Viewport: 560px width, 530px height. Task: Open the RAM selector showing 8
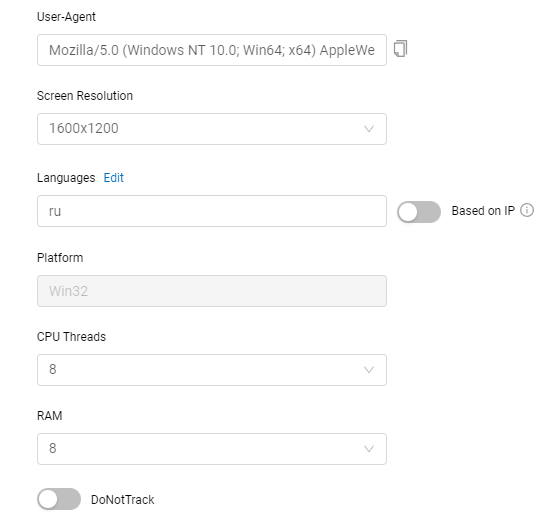[x=212, y=449]
